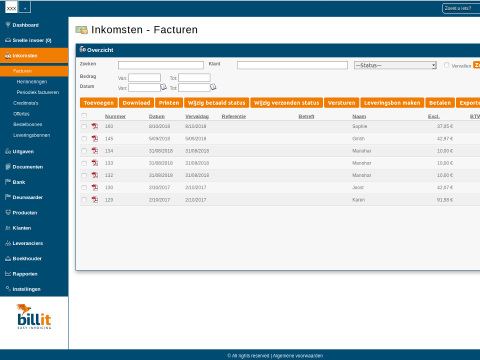Screen dimensions: 480x360
Task: Open Leveringsbonnen in the sidebar
Action: [31, 135]
